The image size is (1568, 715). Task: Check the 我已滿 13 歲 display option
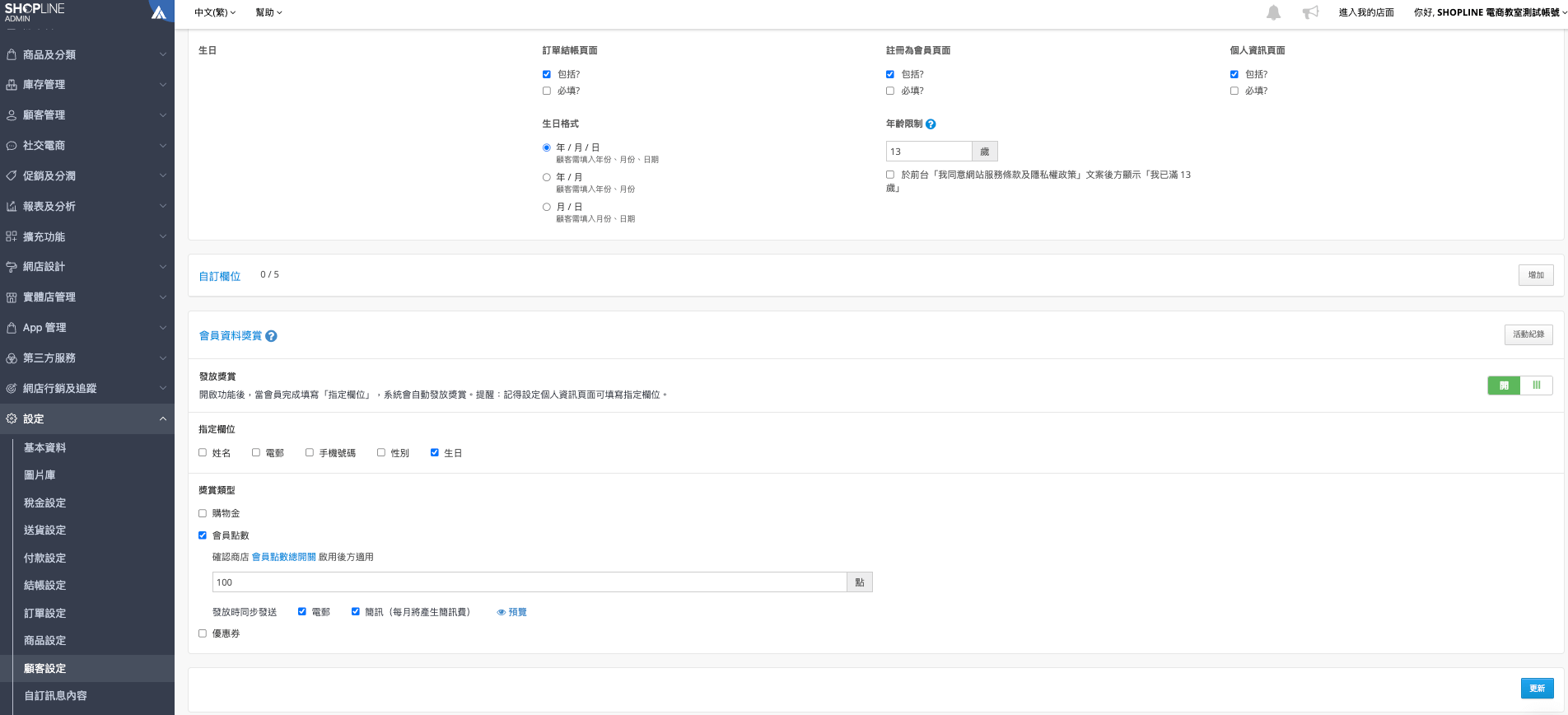(x=890, y=175)
